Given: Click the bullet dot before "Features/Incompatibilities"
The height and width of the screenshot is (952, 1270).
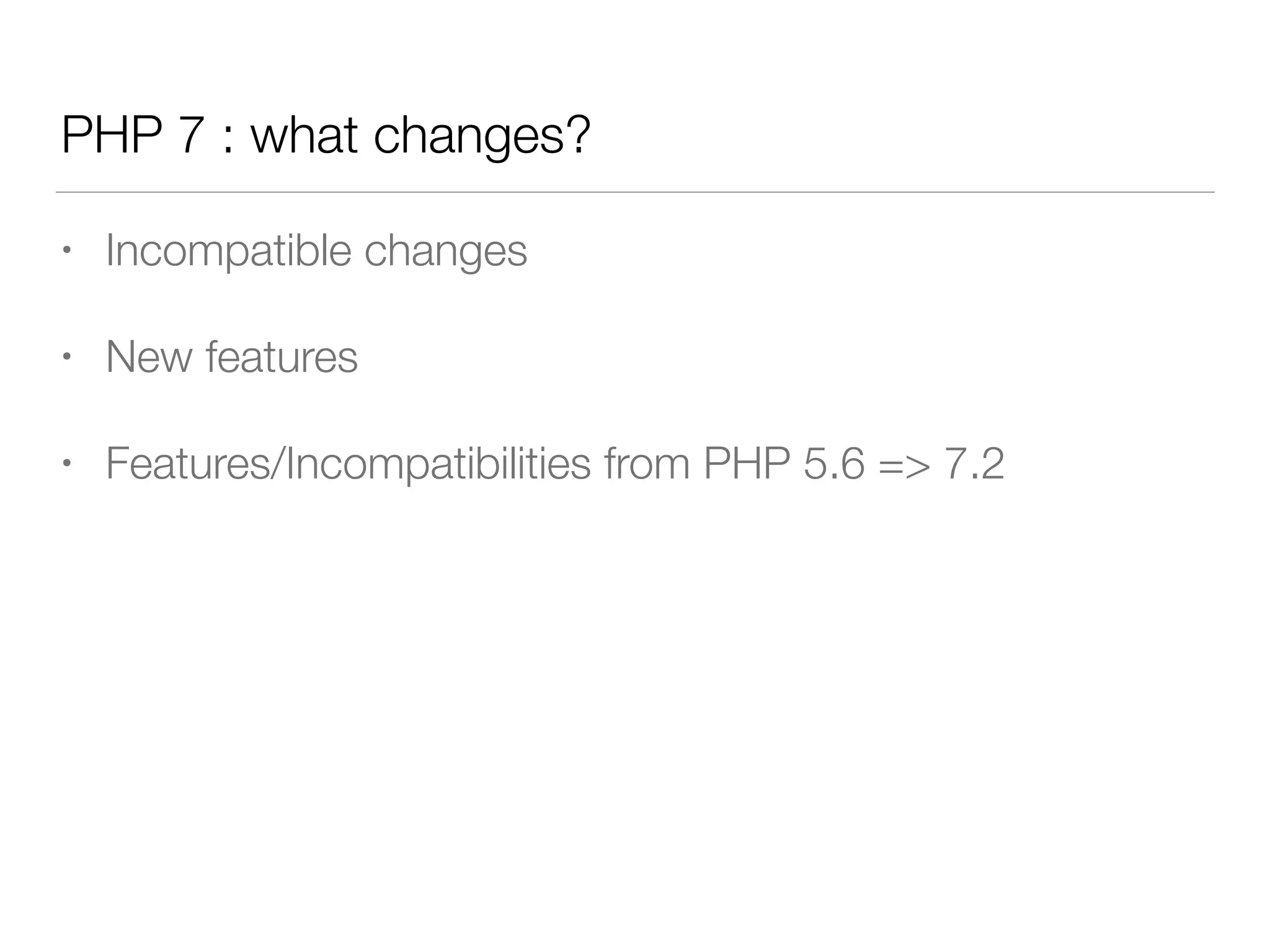Looking at the screenshot, I should (x=66, y=464).
